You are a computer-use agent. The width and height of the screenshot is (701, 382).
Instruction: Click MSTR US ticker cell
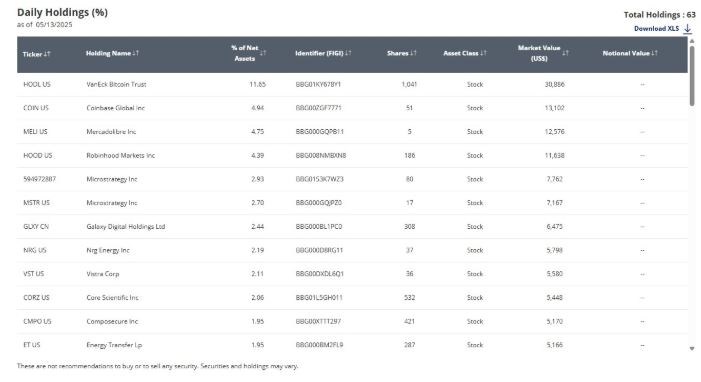(x=36, y=203)
